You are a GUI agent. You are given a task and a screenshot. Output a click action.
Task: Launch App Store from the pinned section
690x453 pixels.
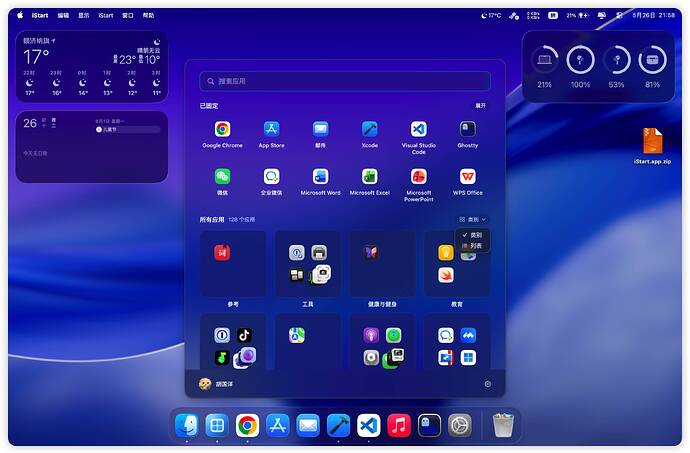(x=272, y=129)
